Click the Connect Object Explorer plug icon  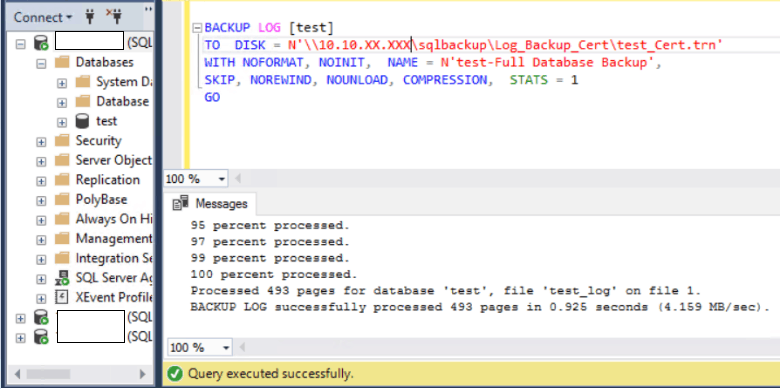click(90, 17)
